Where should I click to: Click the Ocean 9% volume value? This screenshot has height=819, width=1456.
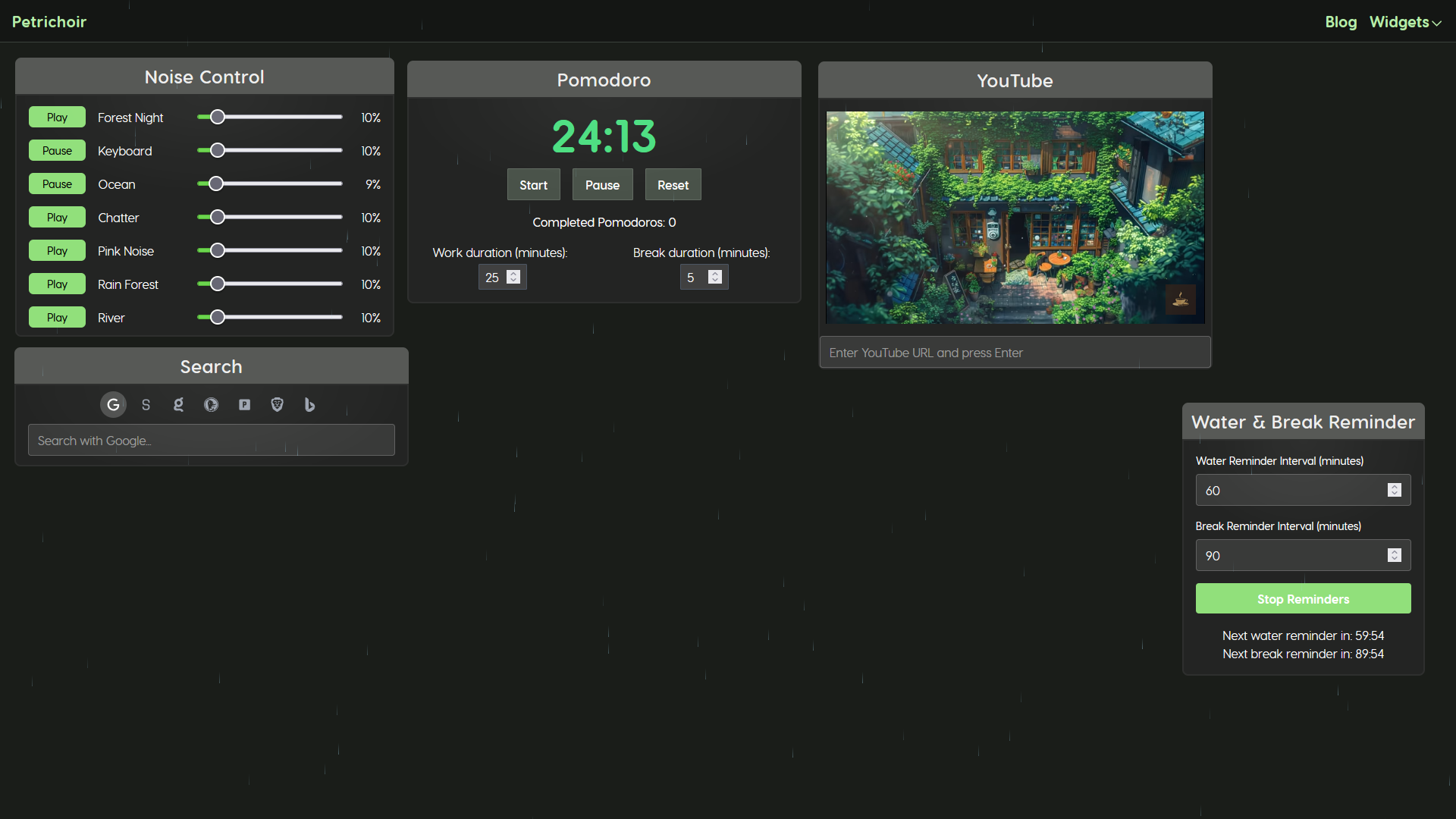[373, 184]
